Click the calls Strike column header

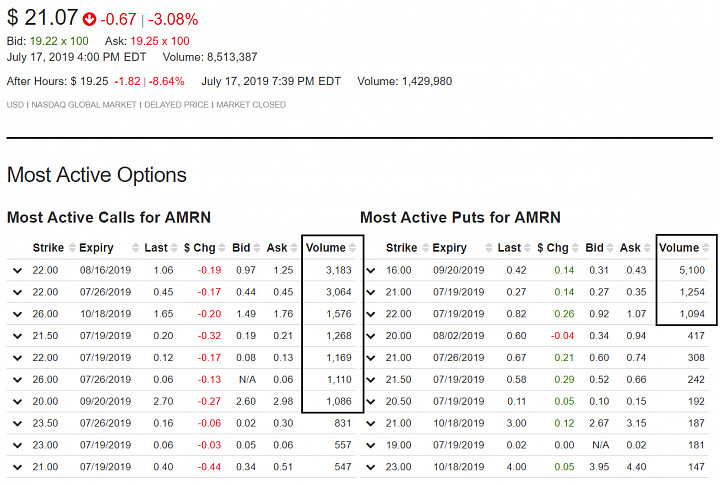[48, 248]
